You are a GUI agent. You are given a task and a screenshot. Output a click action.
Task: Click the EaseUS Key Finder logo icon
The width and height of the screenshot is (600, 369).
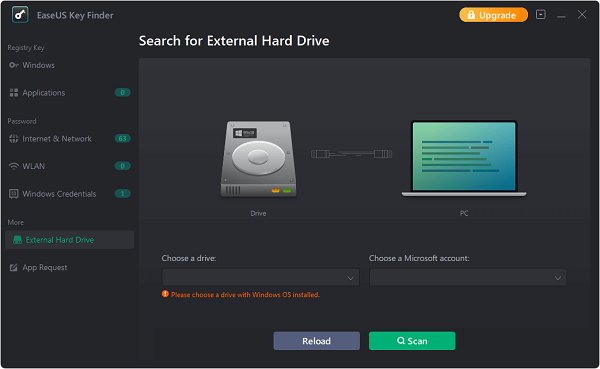(20, 15)
